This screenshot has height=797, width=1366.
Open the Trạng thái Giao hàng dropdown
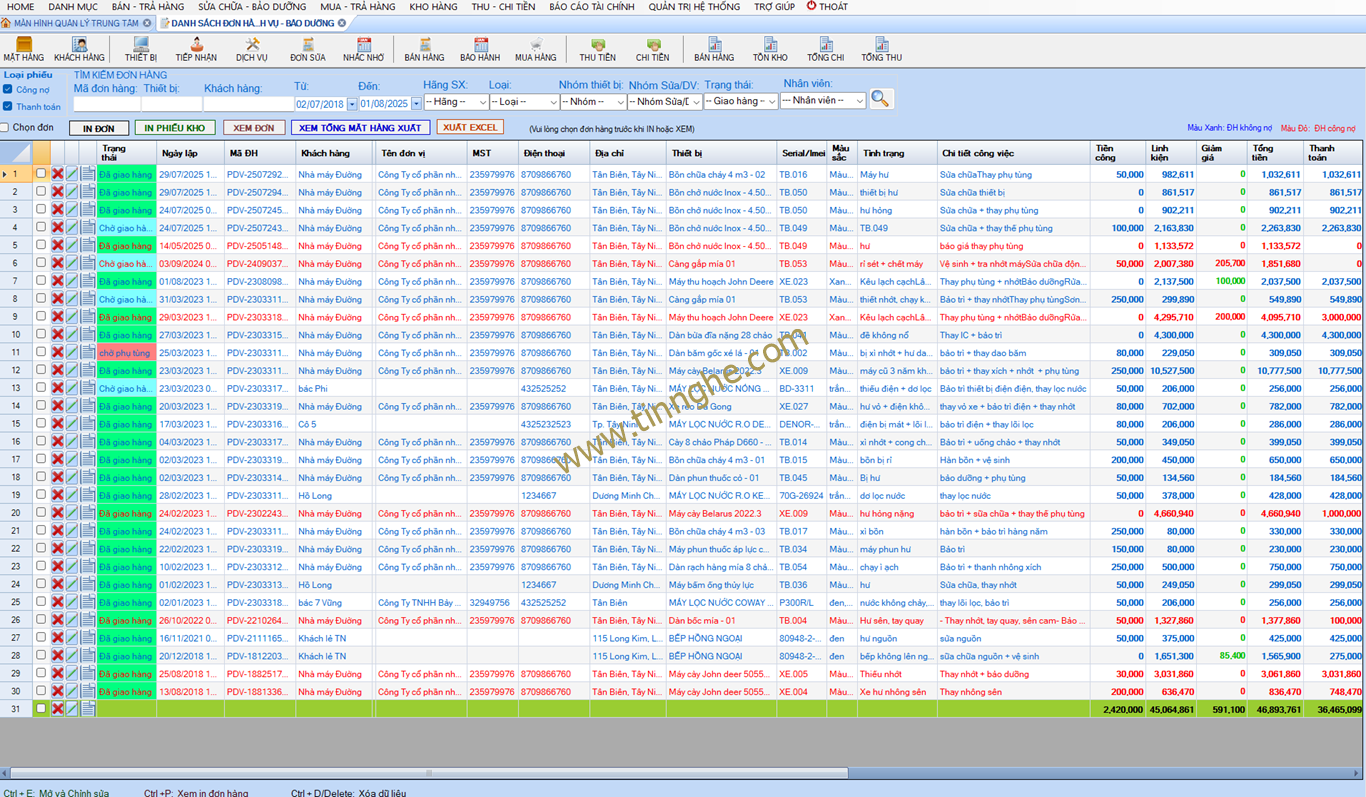[740, 101]
